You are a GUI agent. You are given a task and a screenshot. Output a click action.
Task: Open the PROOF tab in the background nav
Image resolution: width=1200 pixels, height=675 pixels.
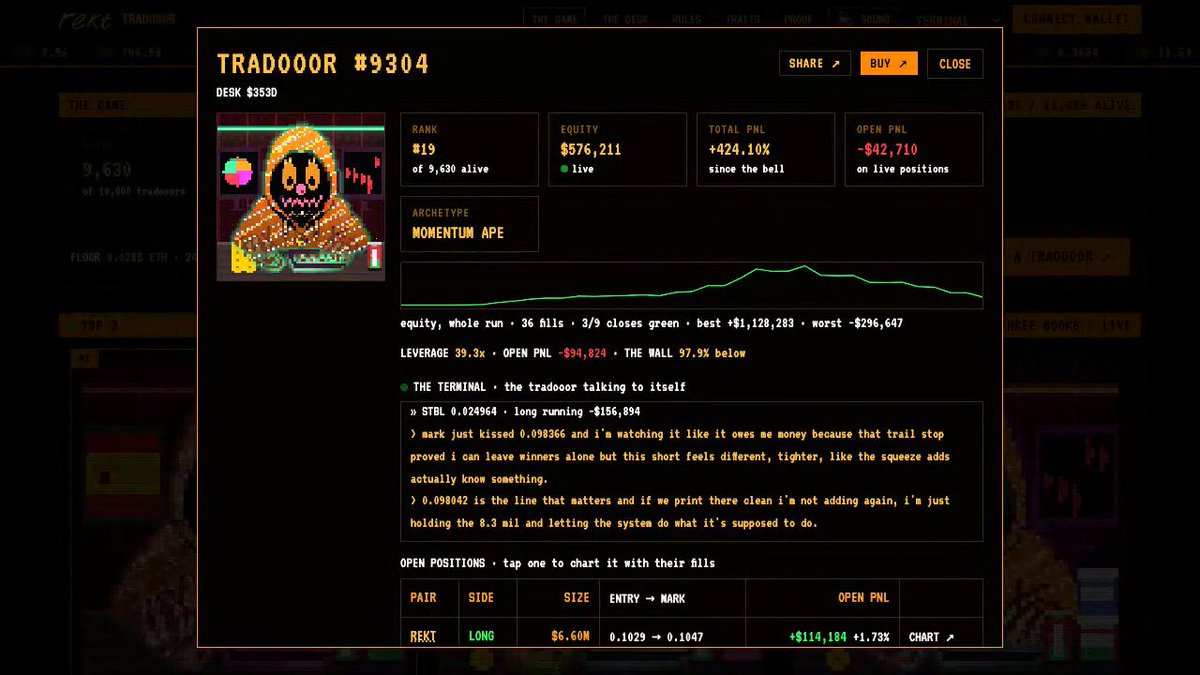(798, 19)
